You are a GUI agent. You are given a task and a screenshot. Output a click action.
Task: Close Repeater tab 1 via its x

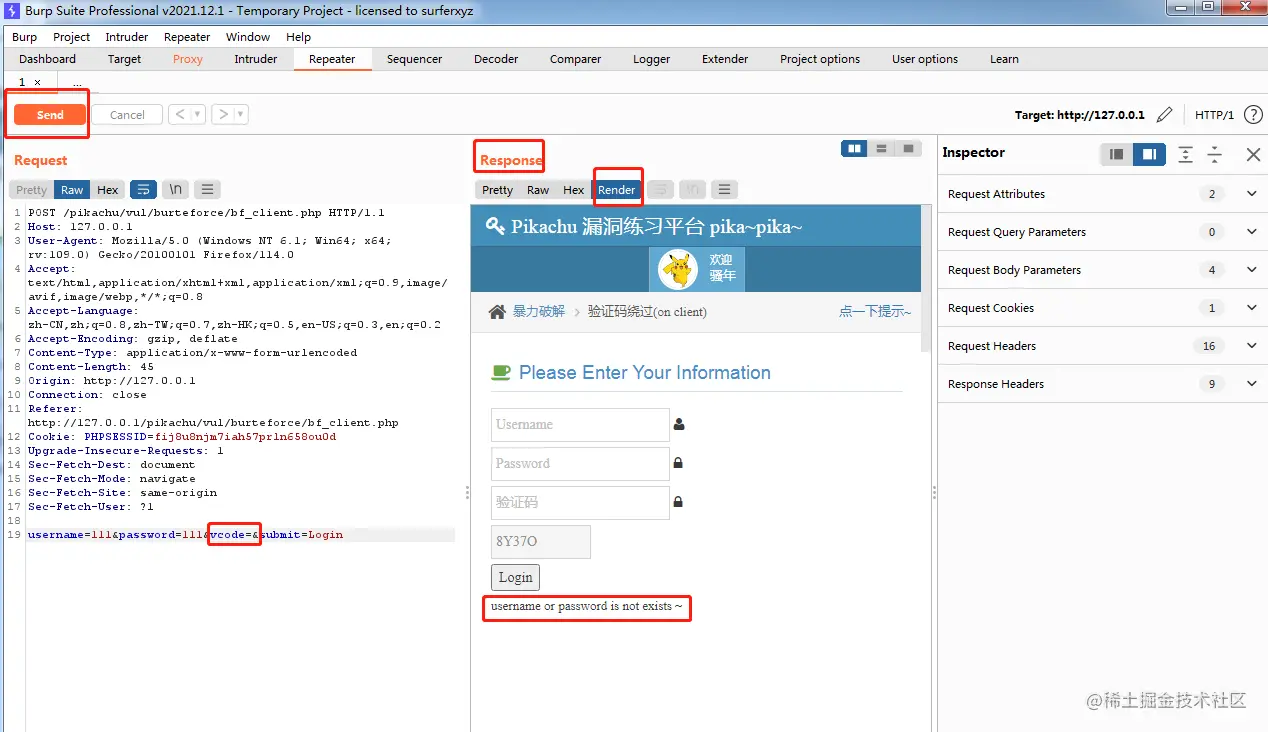point(38,83)
